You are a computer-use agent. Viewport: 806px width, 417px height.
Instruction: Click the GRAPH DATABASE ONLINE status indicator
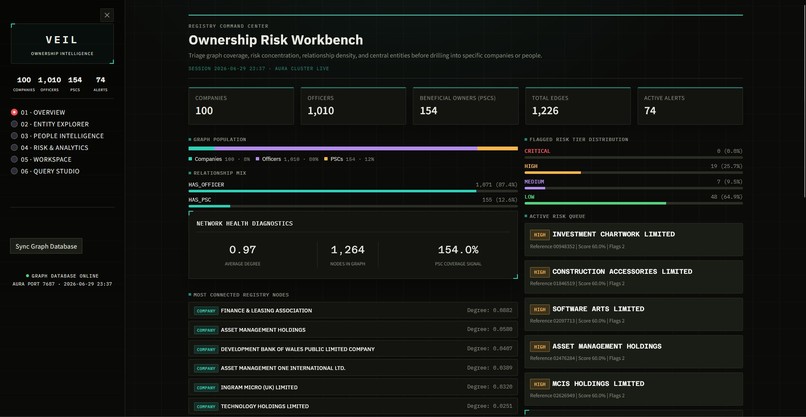tap(62, 276)
